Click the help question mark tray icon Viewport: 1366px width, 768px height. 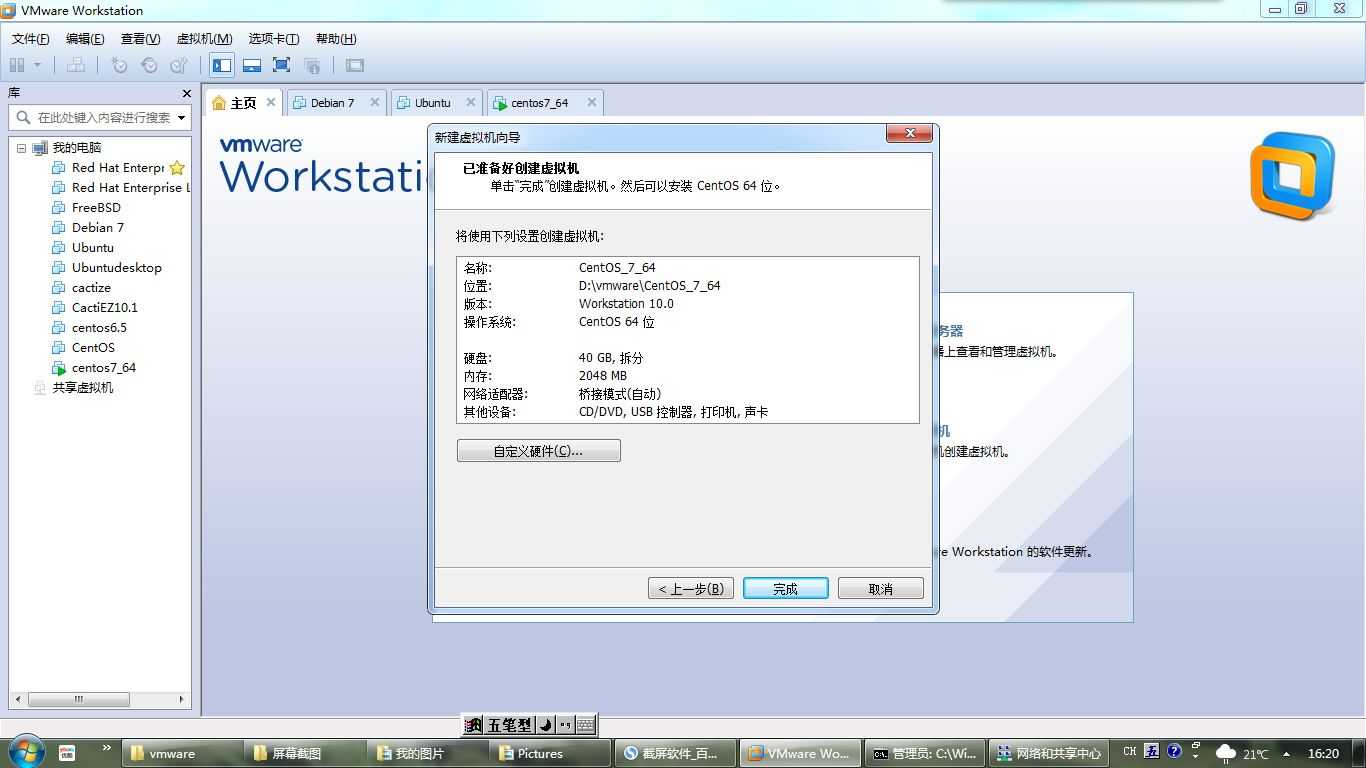click(1174, 750)
